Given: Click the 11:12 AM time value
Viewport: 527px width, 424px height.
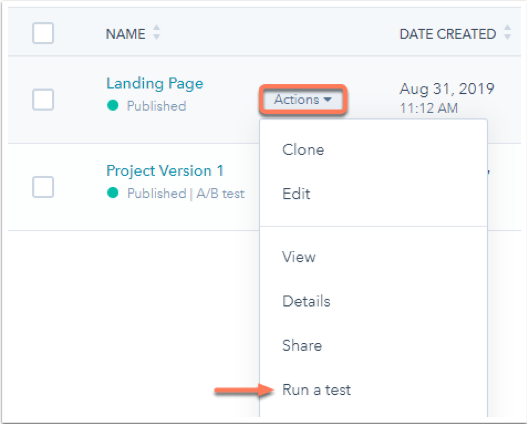Looking at the screenshot, I should 429,108.
